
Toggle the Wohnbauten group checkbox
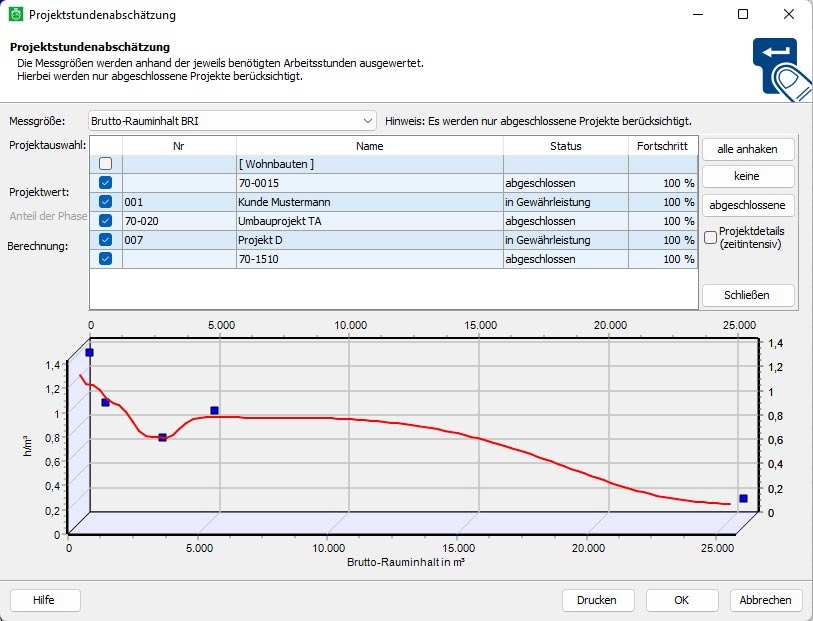(x=105, y=164)
